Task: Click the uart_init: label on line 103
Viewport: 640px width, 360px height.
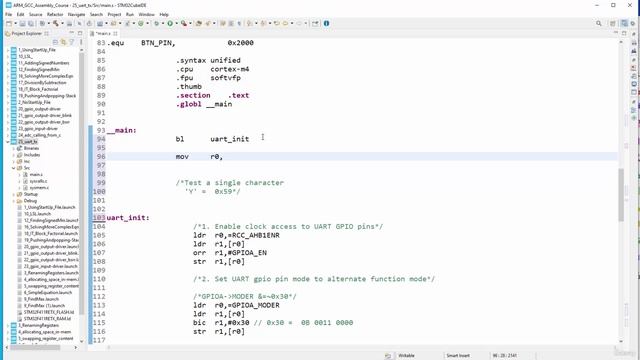Action: point(128,218)
